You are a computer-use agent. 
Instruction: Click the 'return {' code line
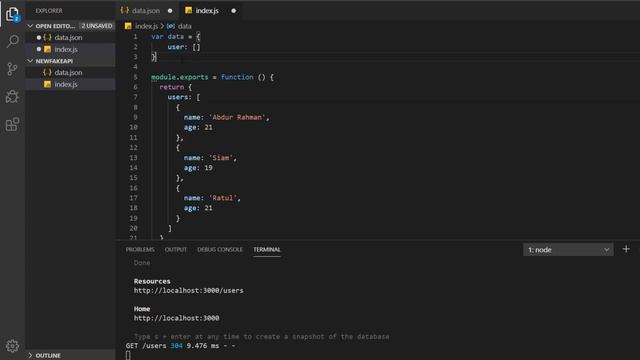pyautogui.click(x=176, y=87)
